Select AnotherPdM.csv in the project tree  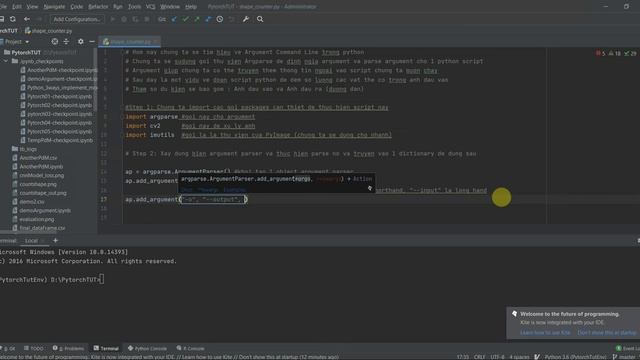pos(35,158)
